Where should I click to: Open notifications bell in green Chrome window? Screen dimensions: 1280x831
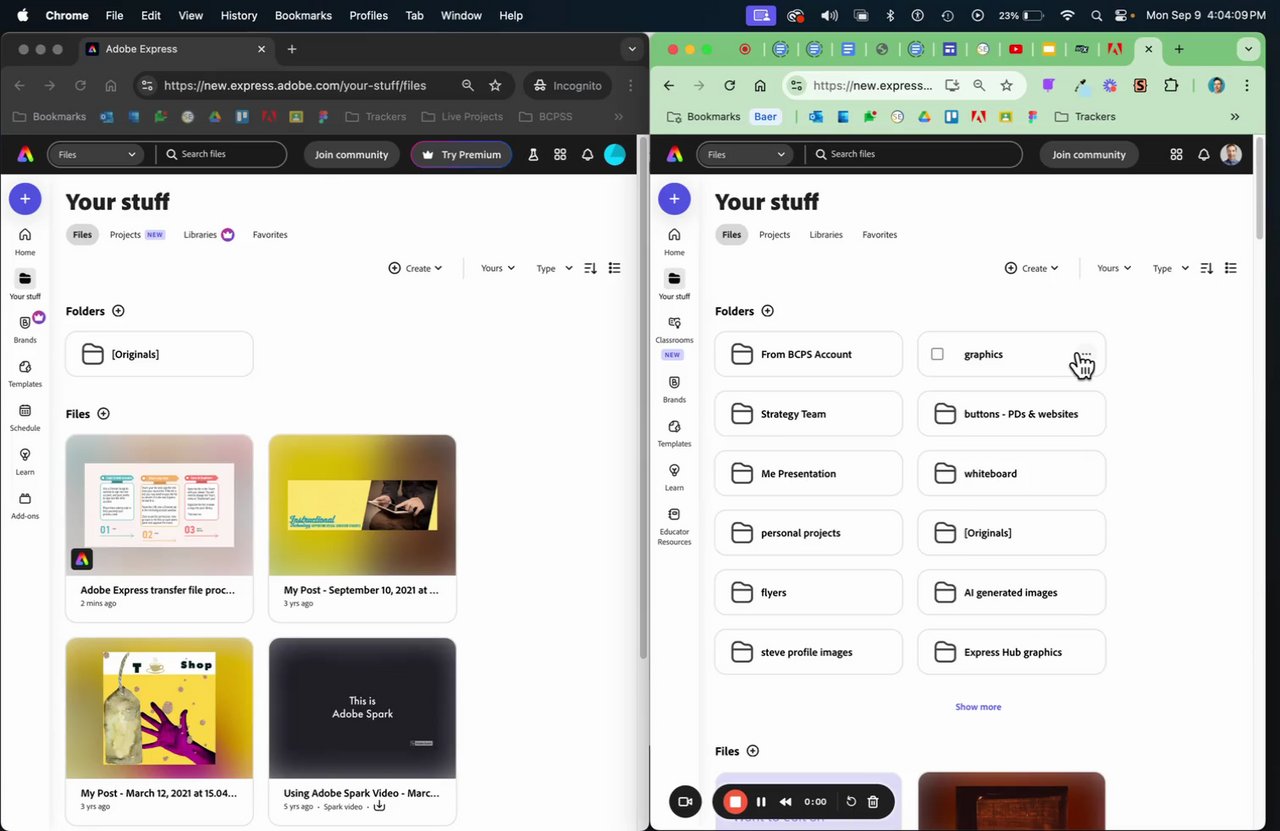pyautogui.click(x=1204, y=155)
